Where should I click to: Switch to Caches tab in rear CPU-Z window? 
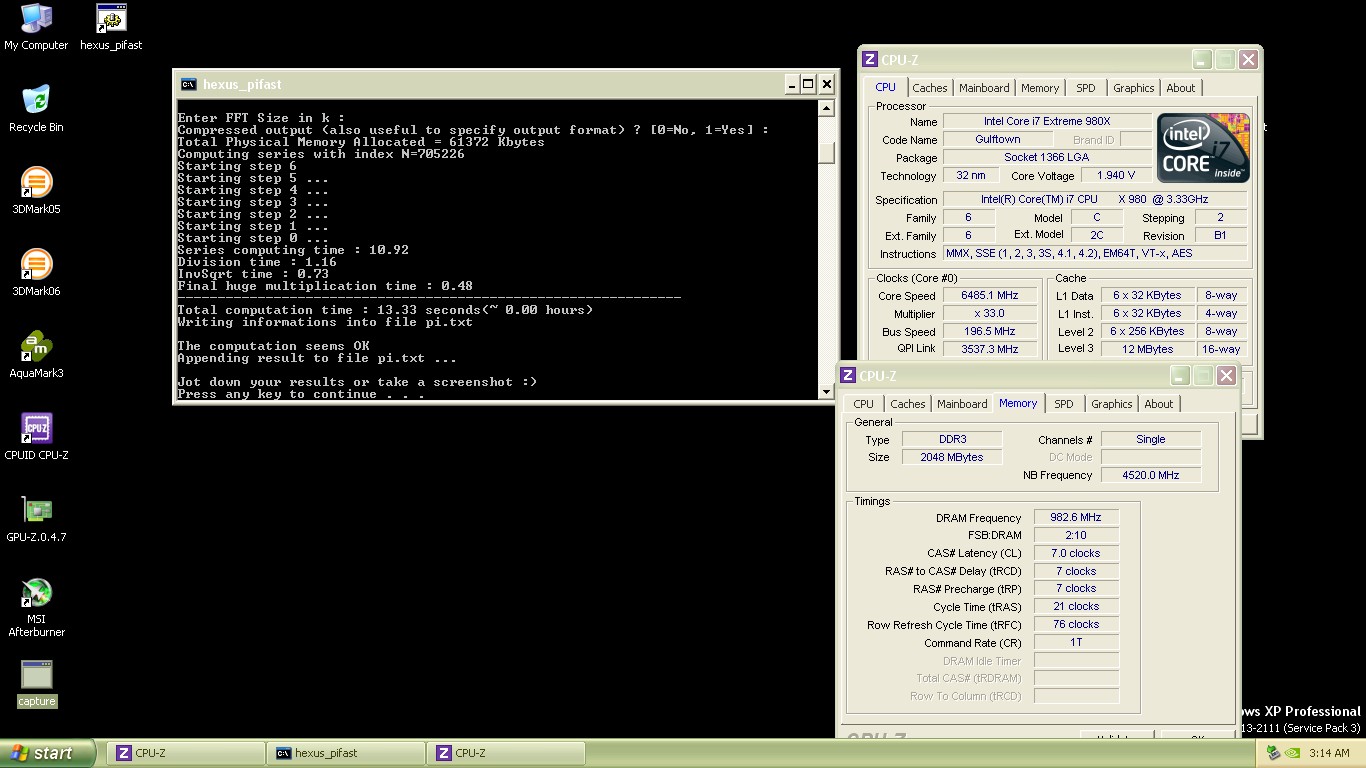pos(930,88)
